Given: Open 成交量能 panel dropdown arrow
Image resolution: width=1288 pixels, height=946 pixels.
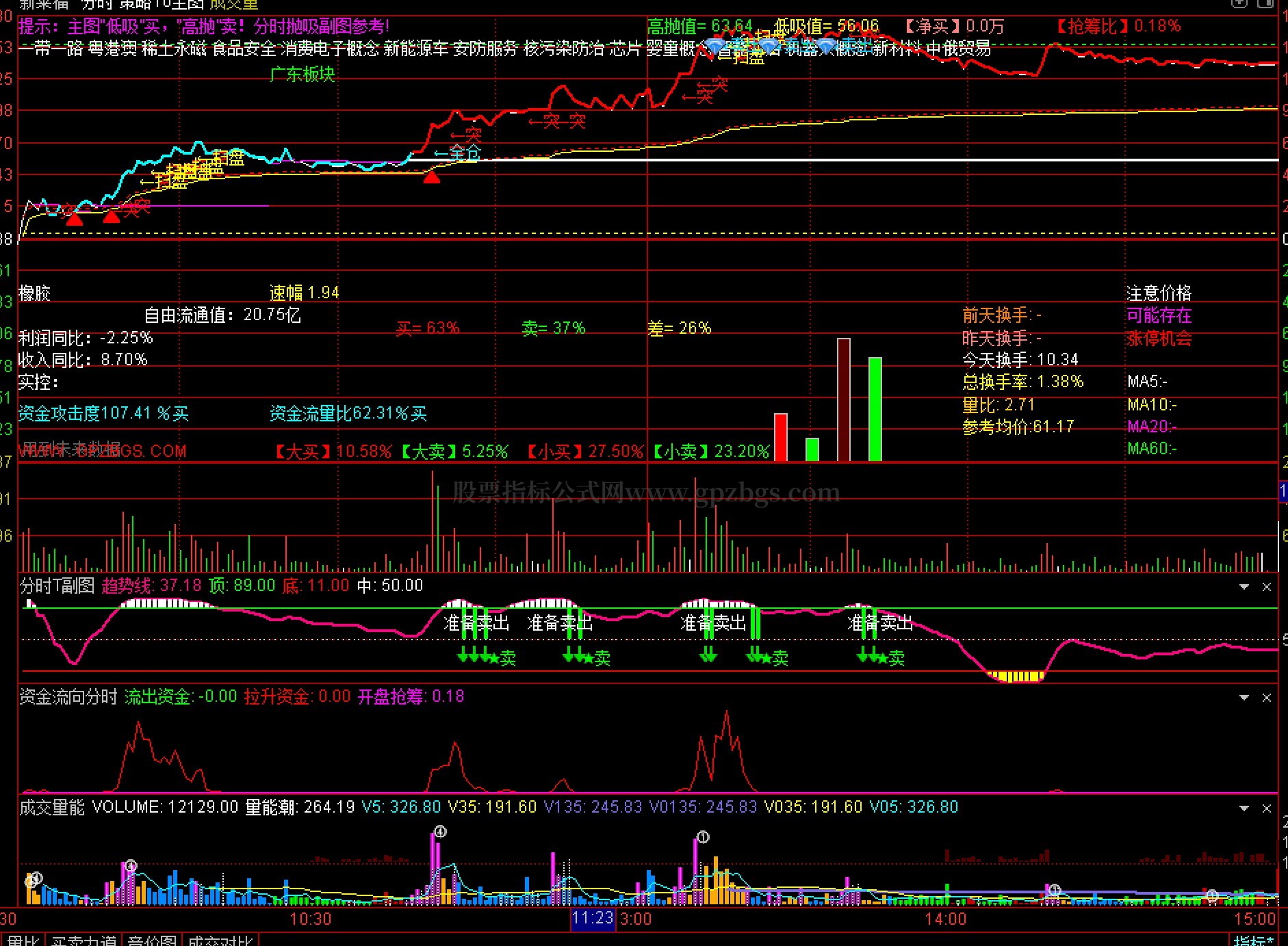Looking at the screenshot, I should [1244, 809].
